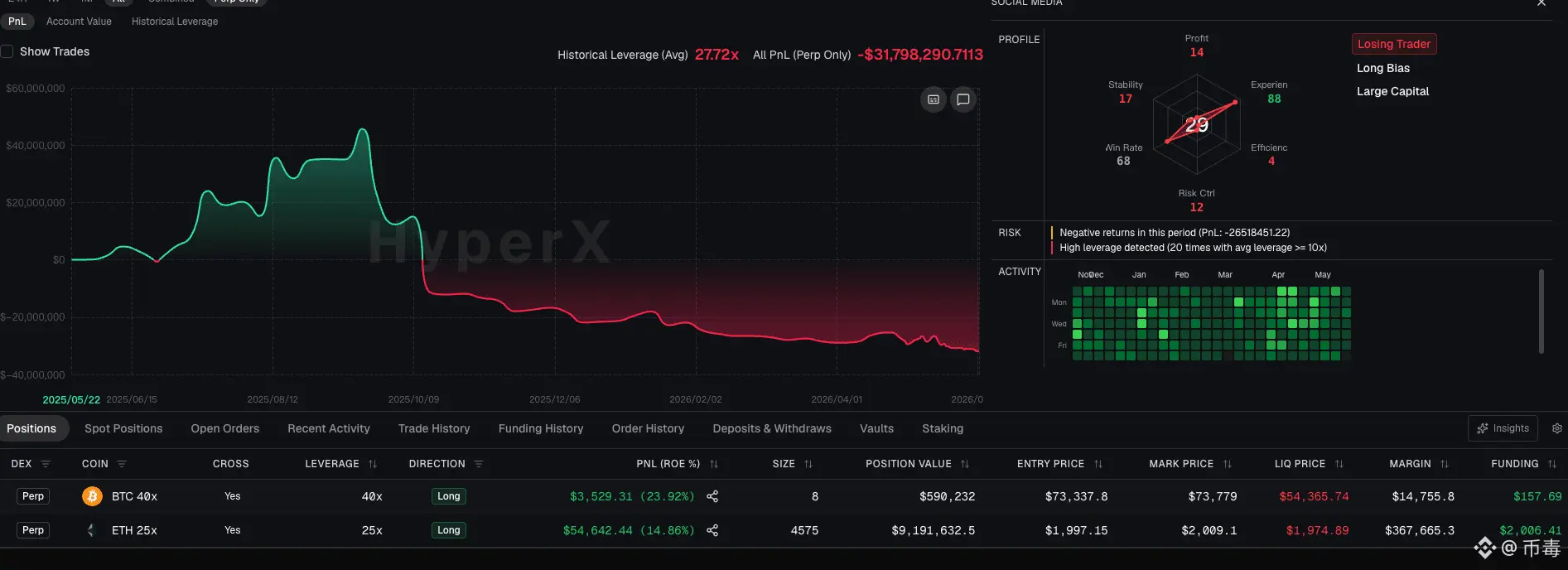The width and height of the screenshot is (1568, 570).
Task: Filter the COIN column
Action: (x=122, y=464)
